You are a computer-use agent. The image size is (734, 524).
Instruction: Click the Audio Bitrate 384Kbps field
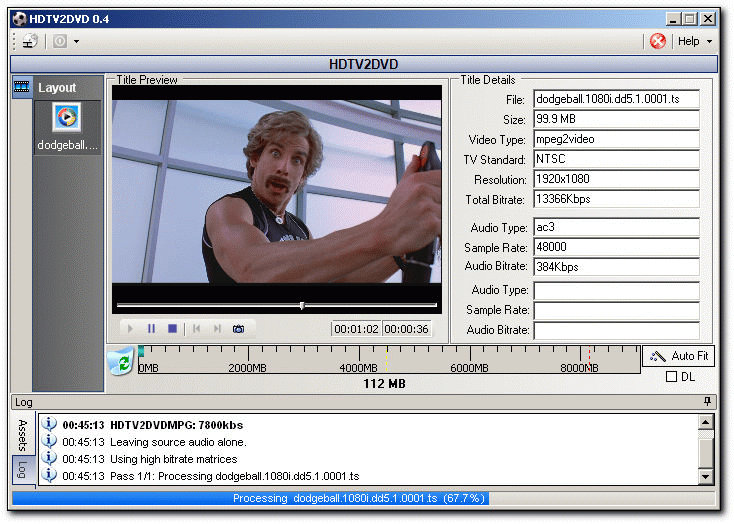tap(616, 267)
